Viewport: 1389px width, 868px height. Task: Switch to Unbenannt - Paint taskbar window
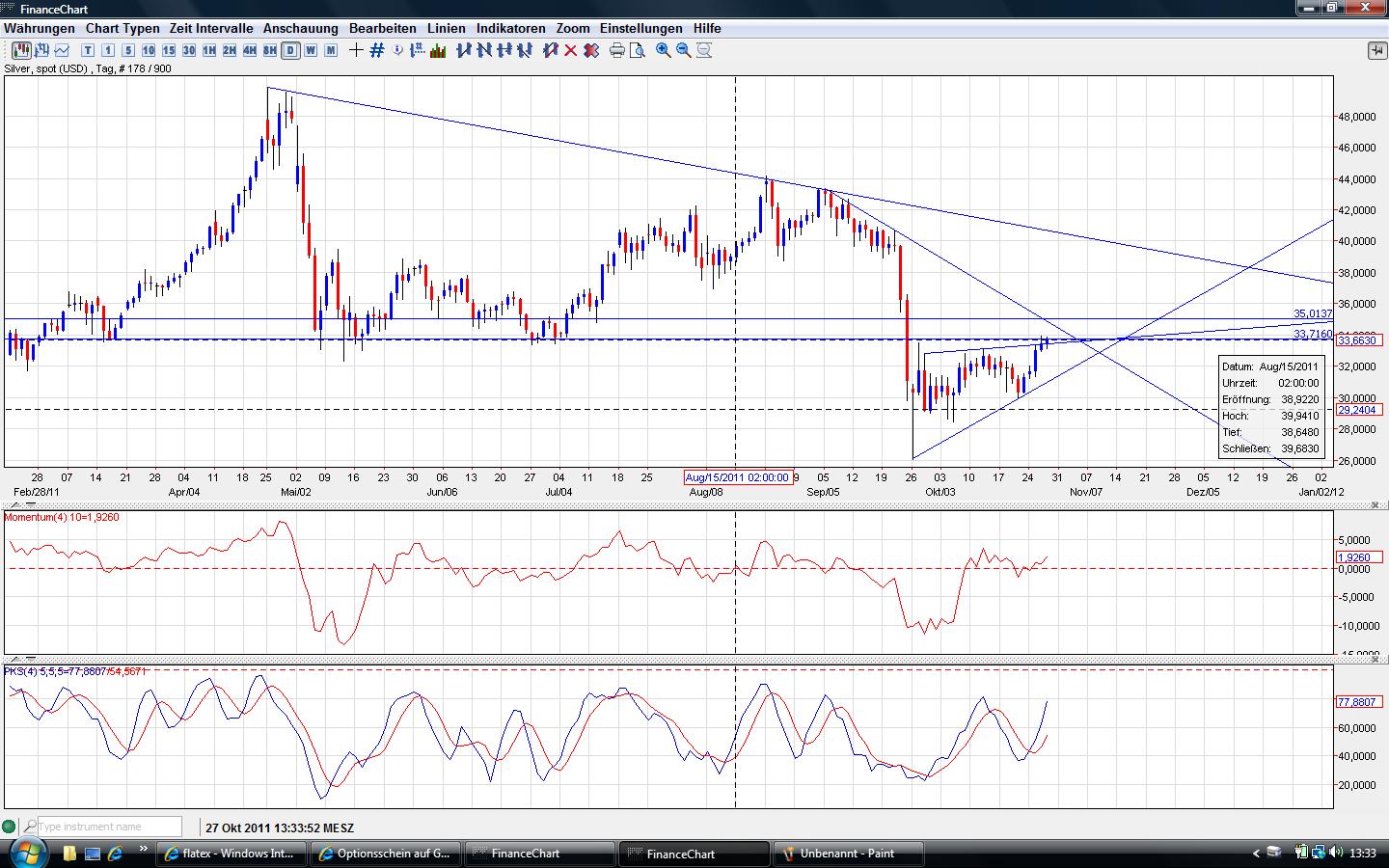pyautogui.click(x=850, y=854)
